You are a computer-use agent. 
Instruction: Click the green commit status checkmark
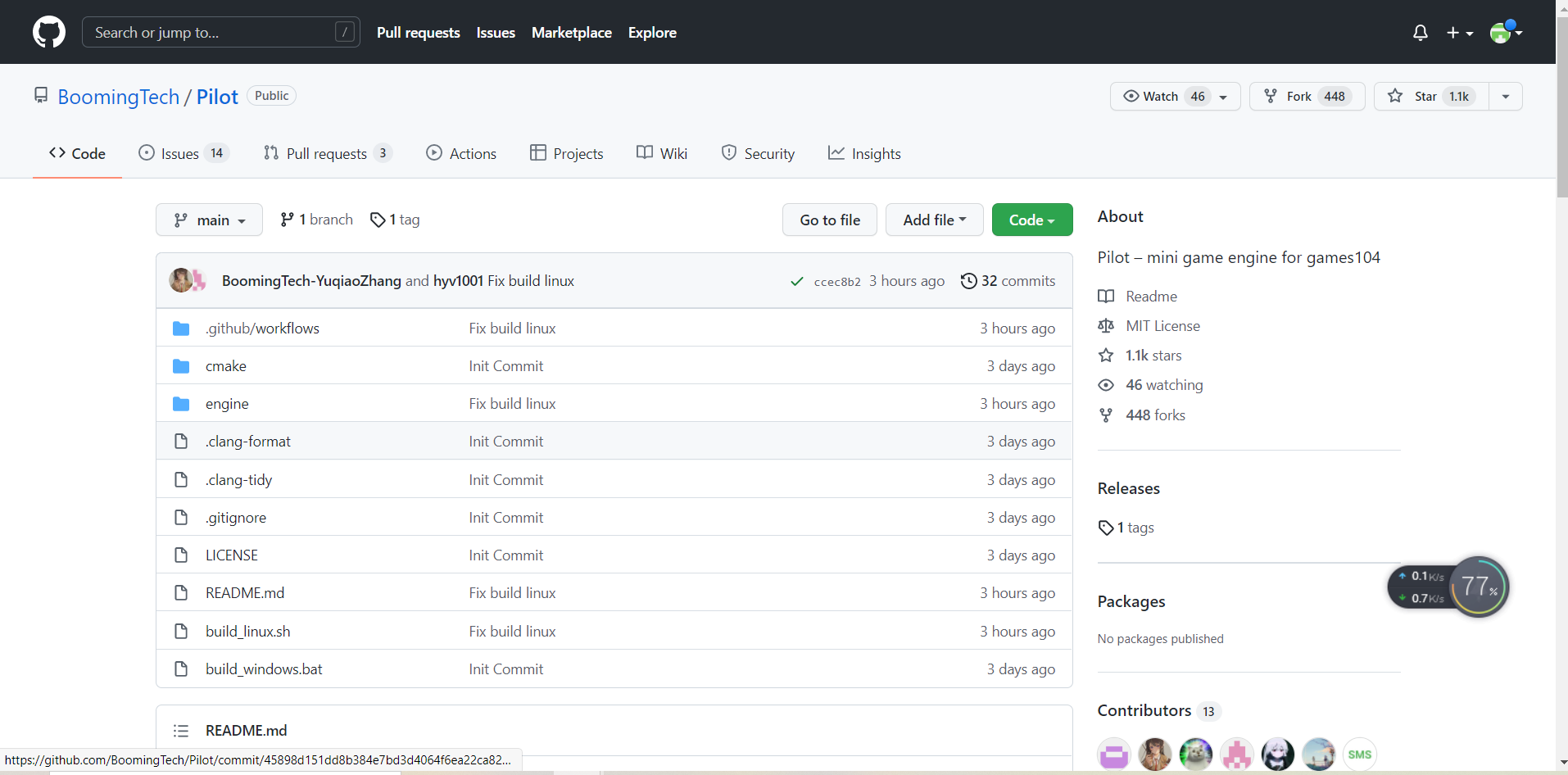coord(796,282)
